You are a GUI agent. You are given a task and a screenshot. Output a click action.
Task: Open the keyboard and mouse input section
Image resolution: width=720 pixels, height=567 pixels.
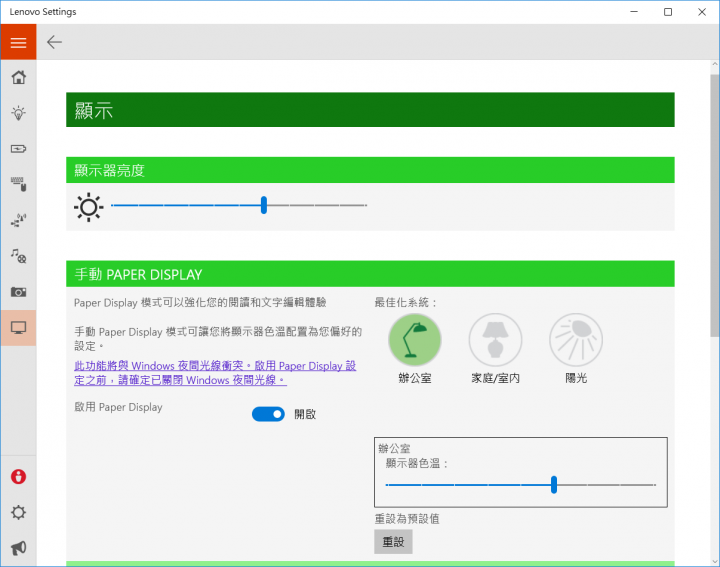[18, 184]
